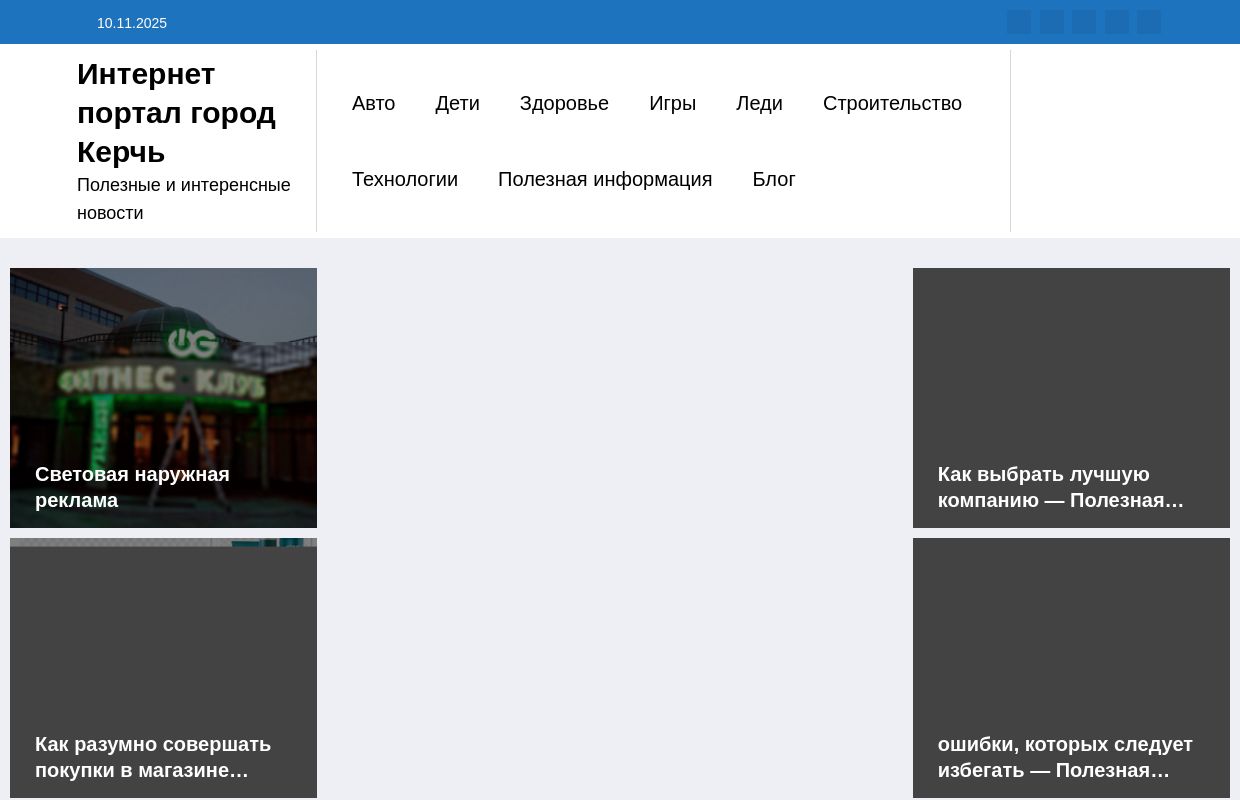Click the second social icon in the header
This screenshot has width=1240, height=800.
pos(1052,21)
